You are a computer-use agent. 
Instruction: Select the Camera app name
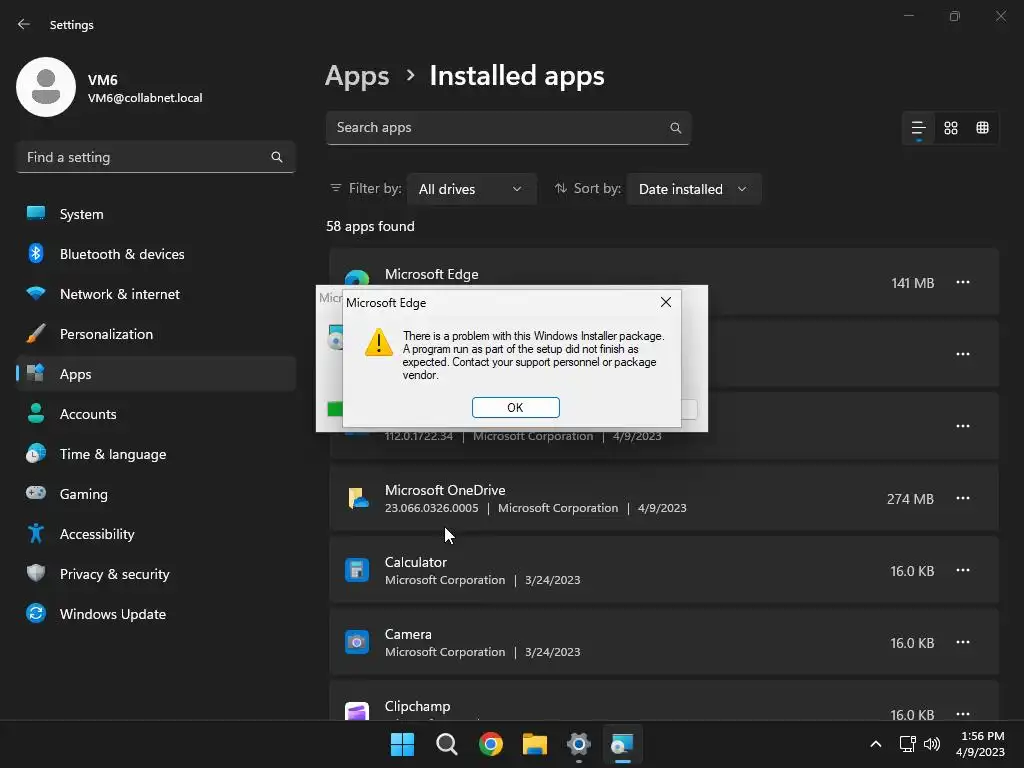[408, 634]
